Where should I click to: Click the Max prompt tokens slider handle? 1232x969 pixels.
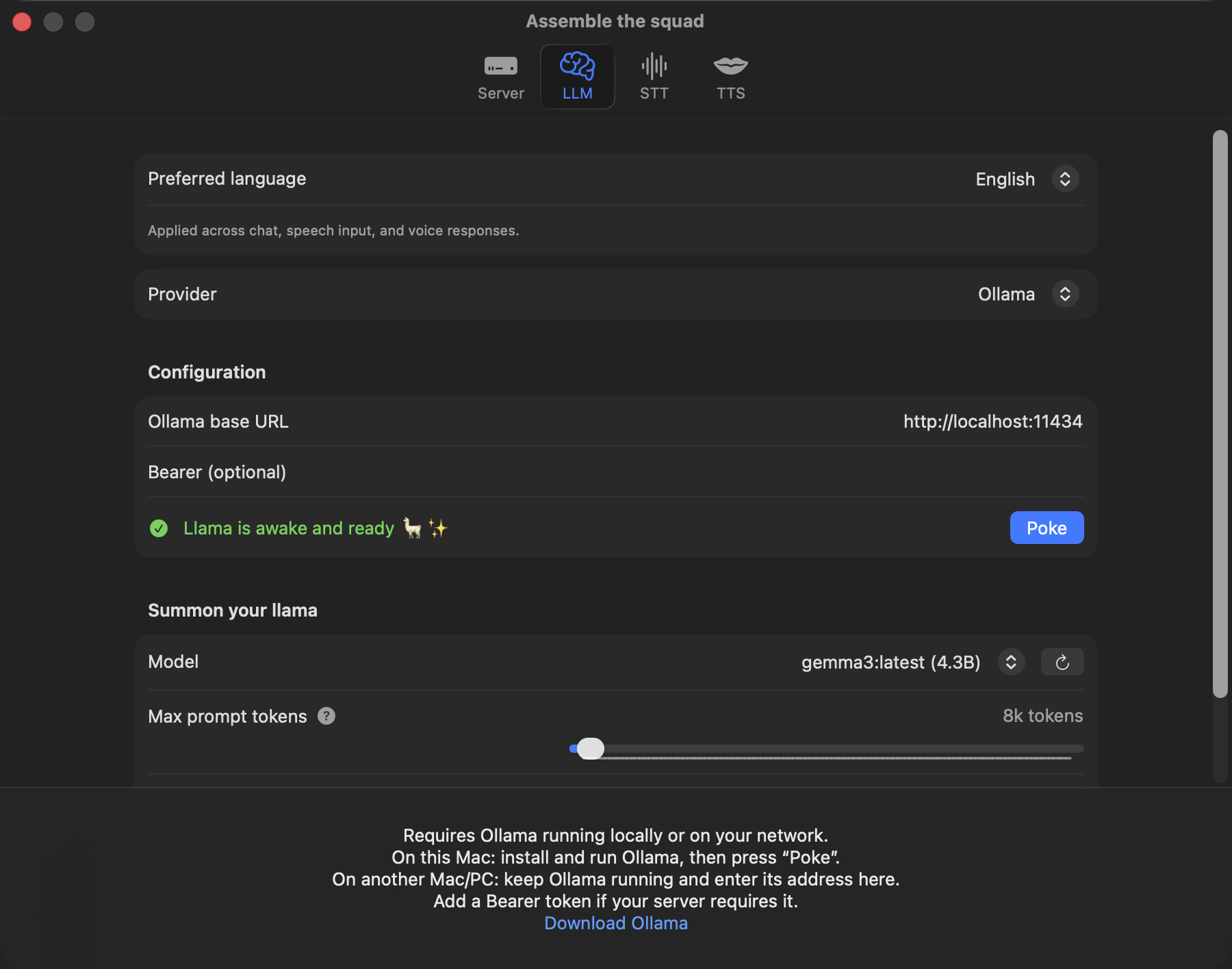pos(590,749)
